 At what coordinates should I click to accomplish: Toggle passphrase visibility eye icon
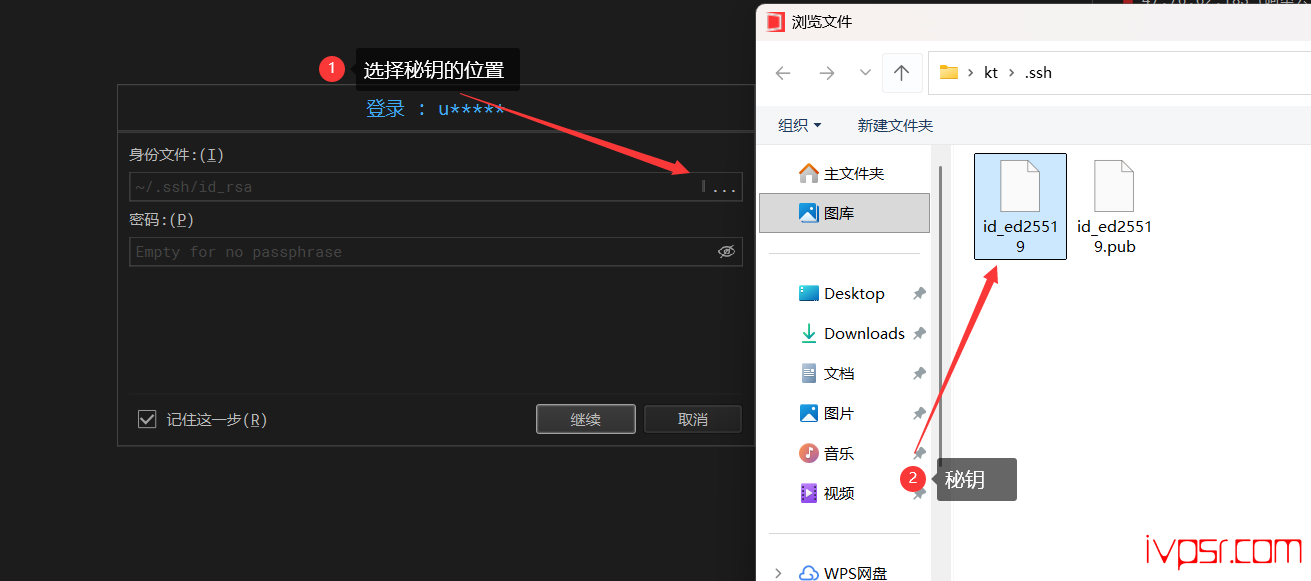pos(727,252)
